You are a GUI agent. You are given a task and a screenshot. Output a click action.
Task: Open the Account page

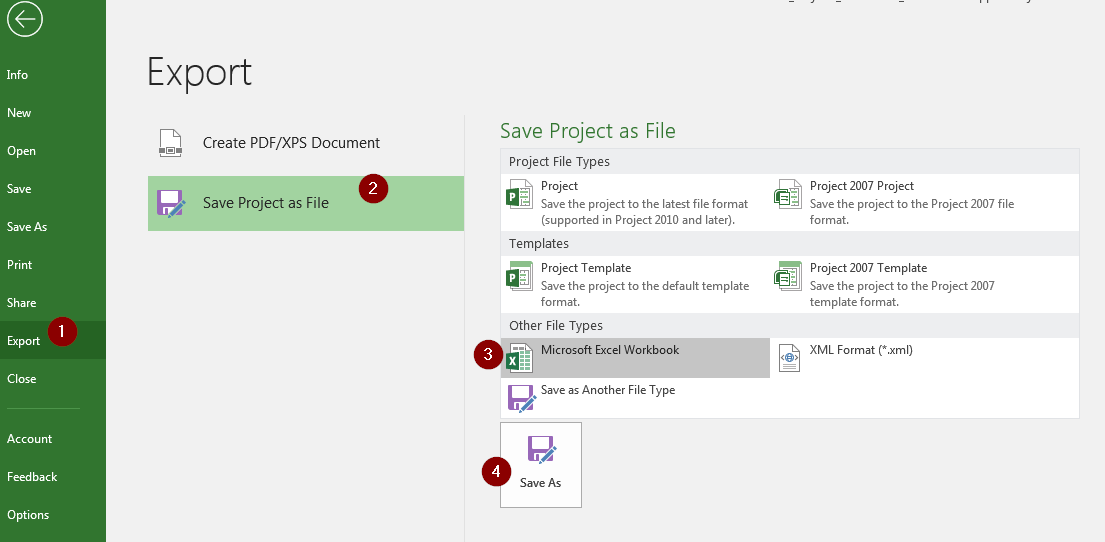pyautogui.click(x=53, y=438)
